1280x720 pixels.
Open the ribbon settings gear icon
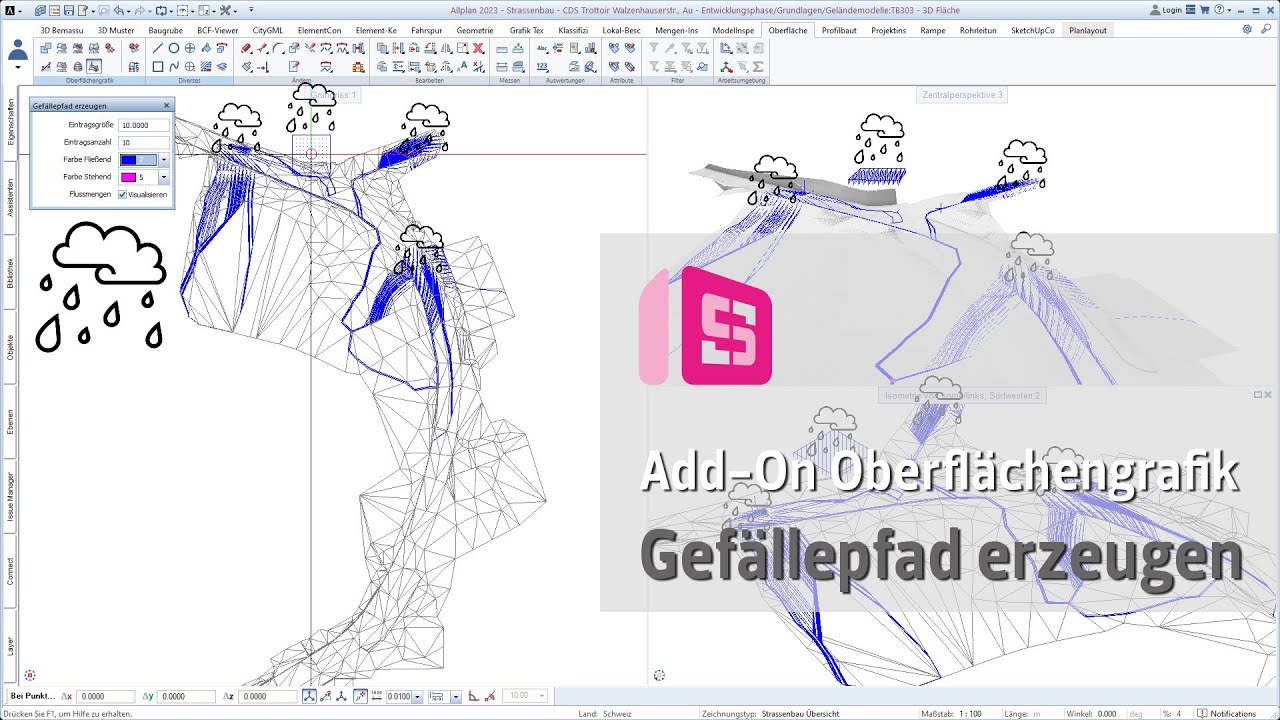[1247, 29]
